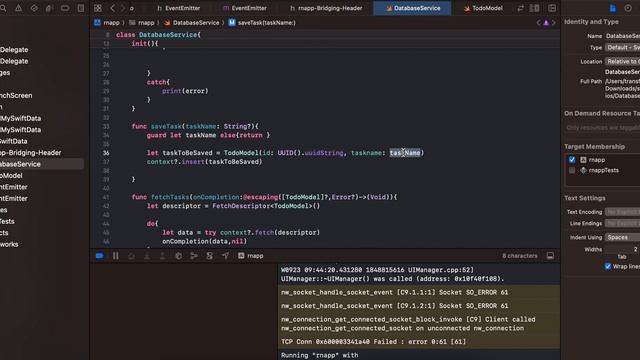Add editor on right icon

click(552, 8)
